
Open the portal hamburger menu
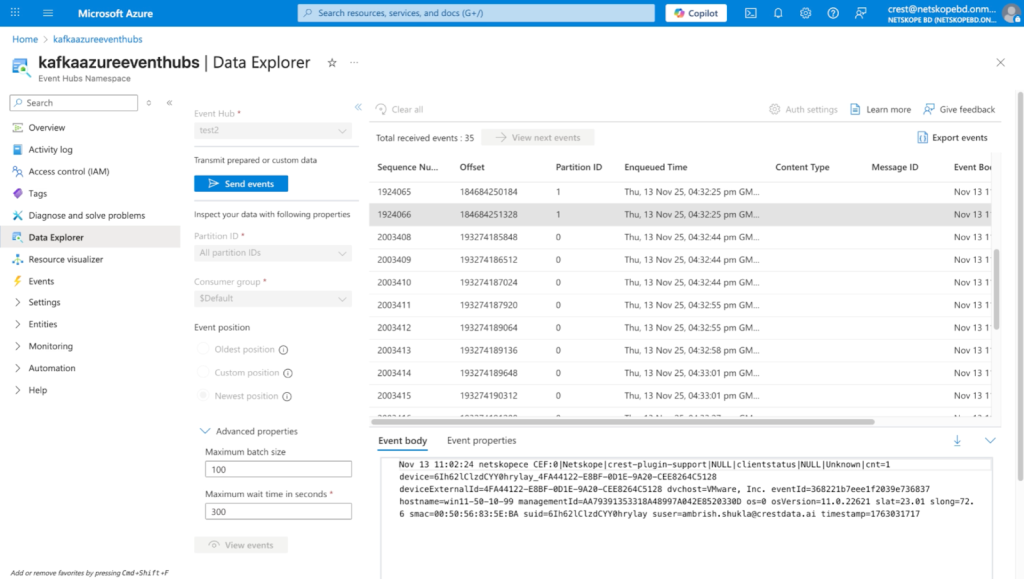(48, 12)
